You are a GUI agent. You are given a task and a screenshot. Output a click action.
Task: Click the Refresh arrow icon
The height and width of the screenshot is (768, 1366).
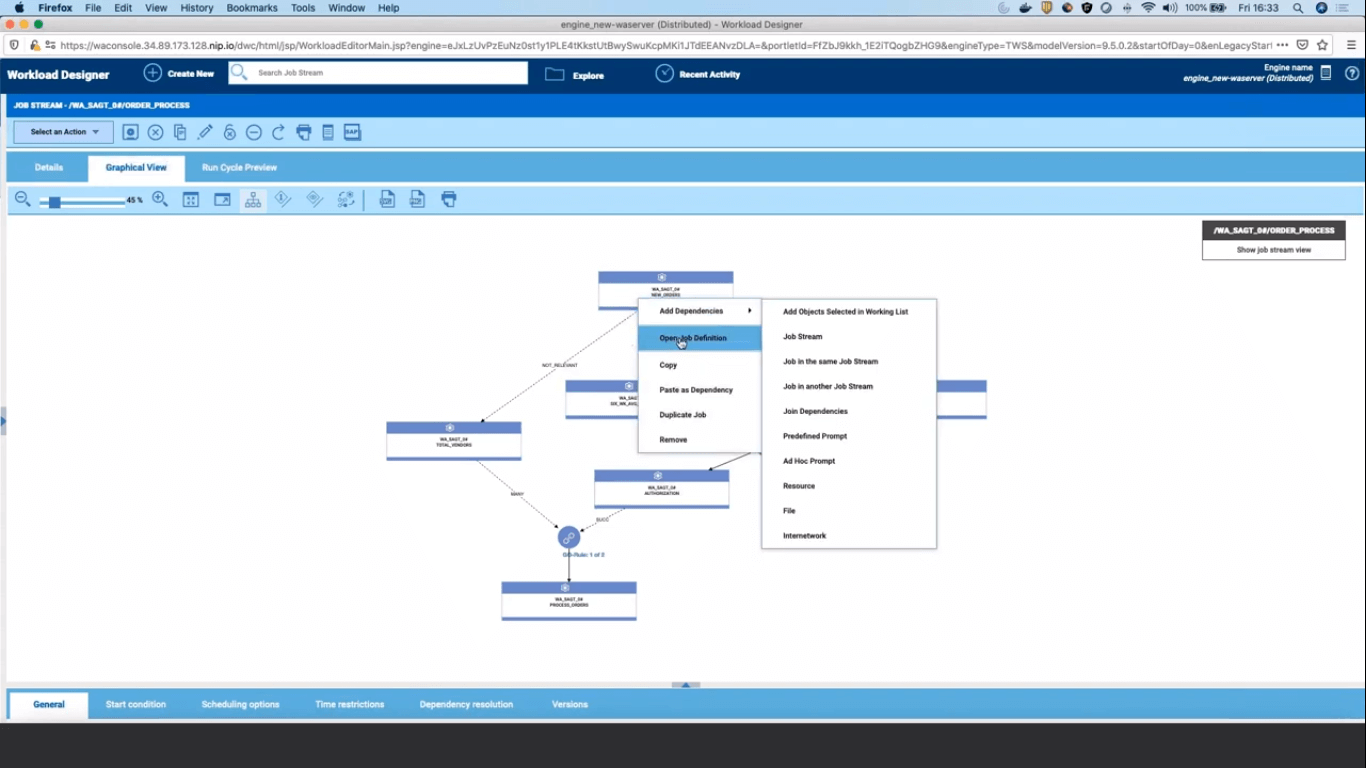point(279,132)
